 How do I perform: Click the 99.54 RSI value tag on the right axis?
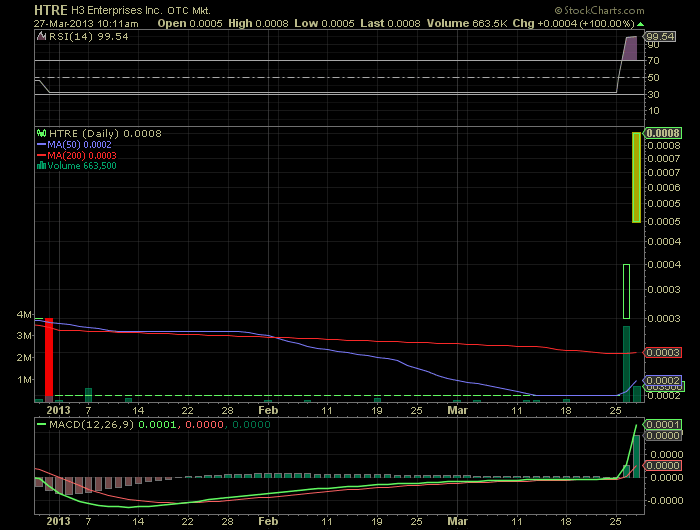(x=660, y=37)
